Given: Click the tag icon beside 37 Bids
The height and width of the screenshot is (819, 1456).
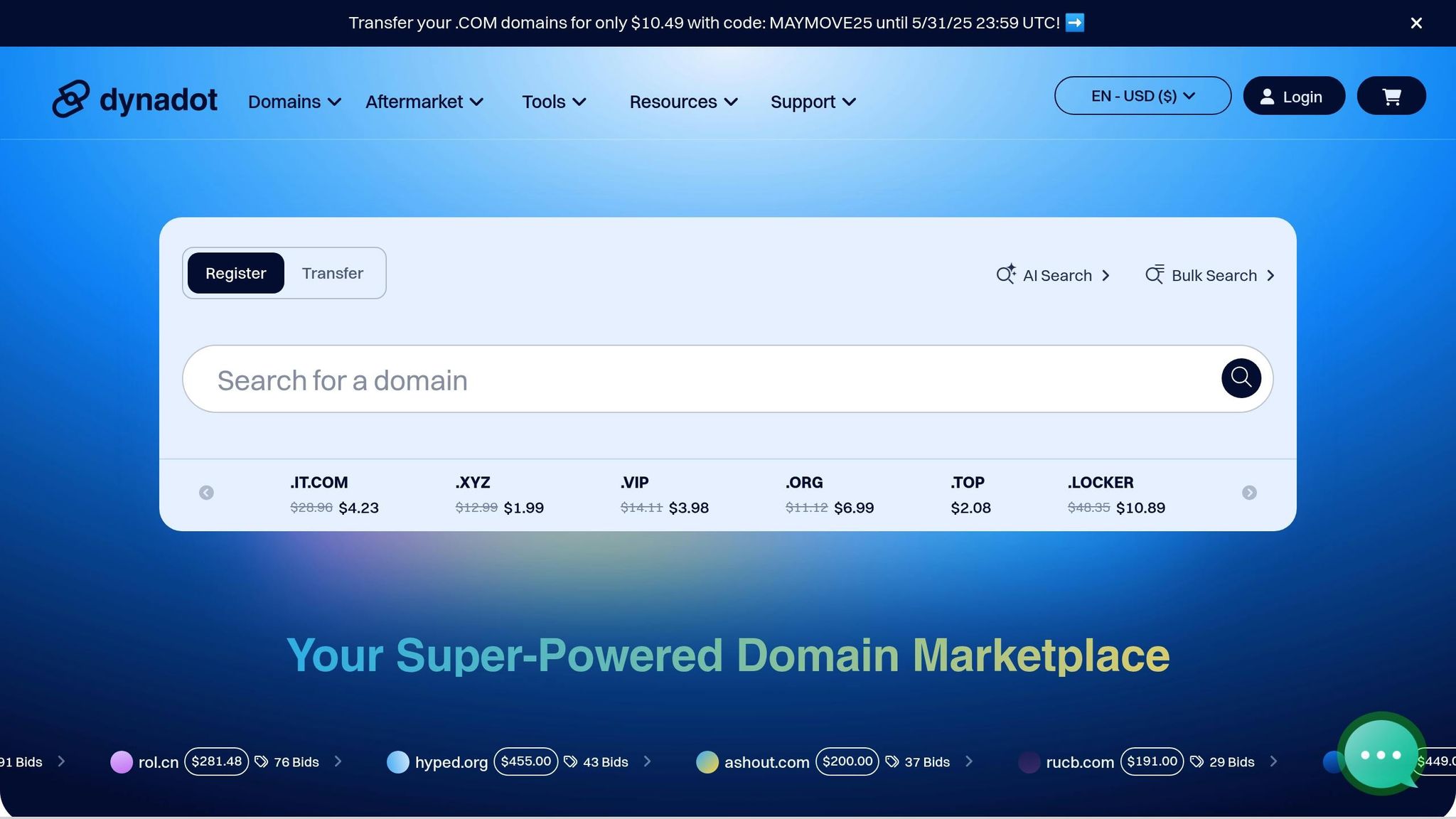Looking at the screenshot, I should [892, 762].
